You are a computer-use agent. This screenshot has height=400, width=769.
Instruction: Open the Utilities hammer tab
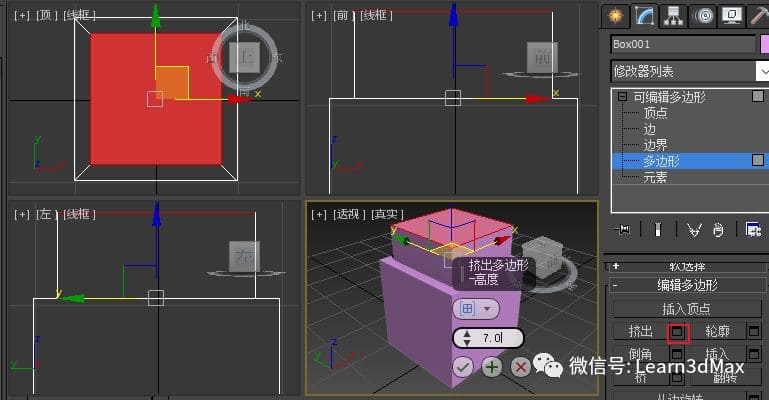click(x=758, y=16)
